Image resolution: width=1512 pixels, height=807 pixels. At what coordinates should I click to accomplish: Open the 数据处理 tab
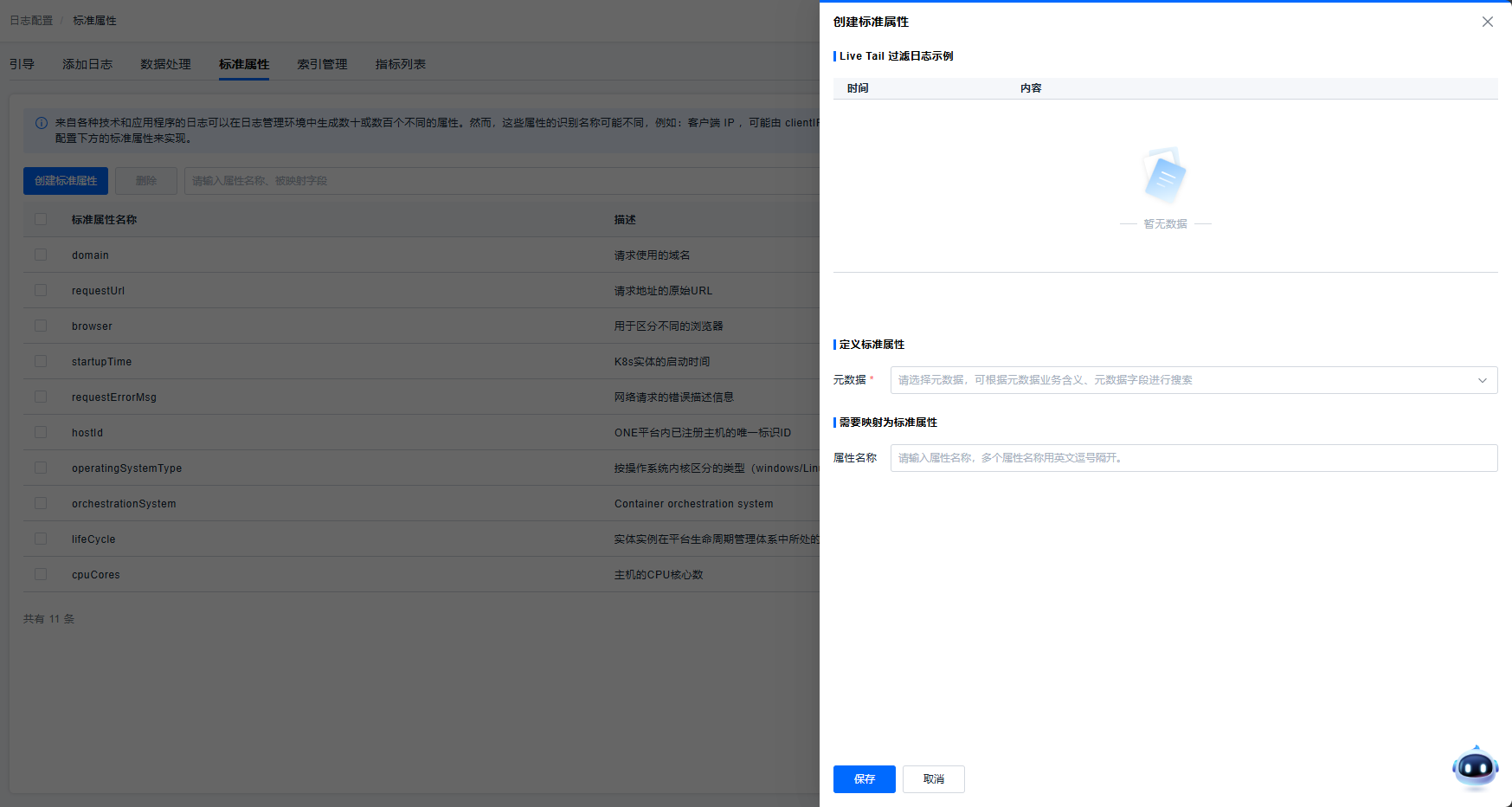tap(165, 64)
